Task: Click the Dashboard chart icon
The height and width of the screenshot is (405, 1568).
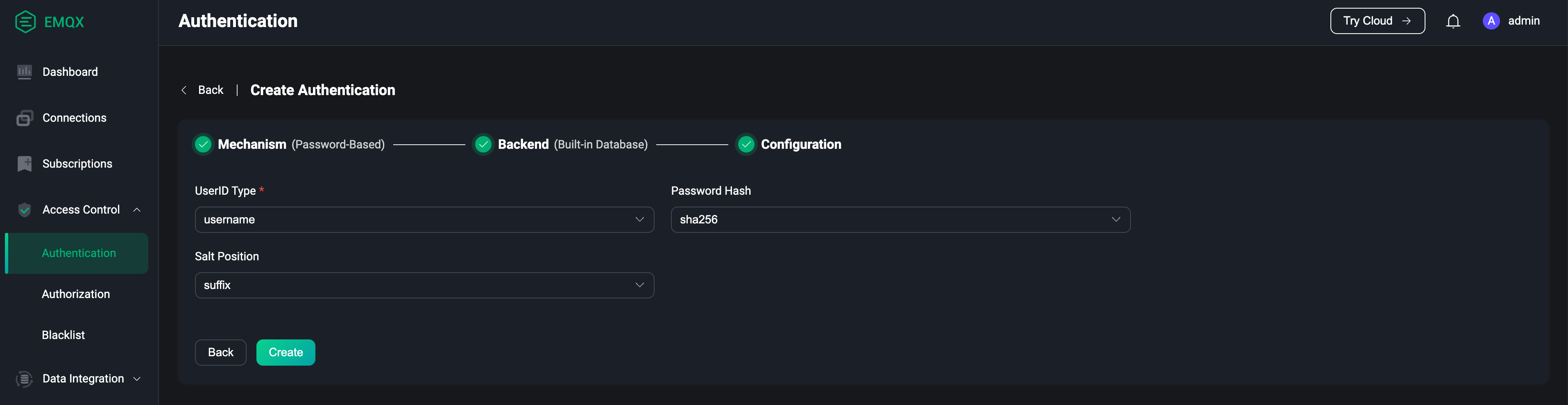Action: (x=24, y=72)
